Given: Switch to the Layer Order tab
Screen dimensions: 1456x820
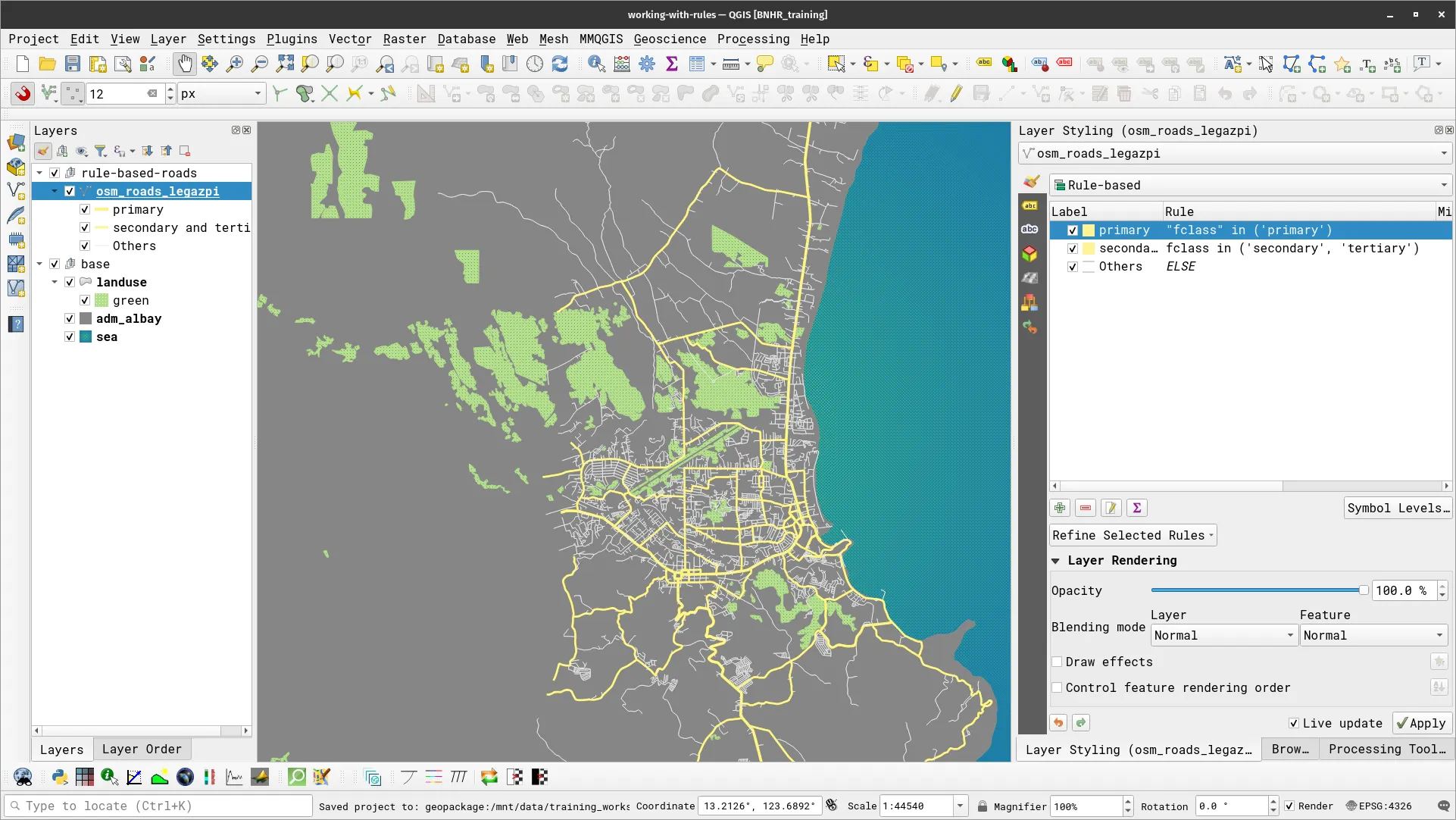Looking at the screenshot, I should click(142, 749).
